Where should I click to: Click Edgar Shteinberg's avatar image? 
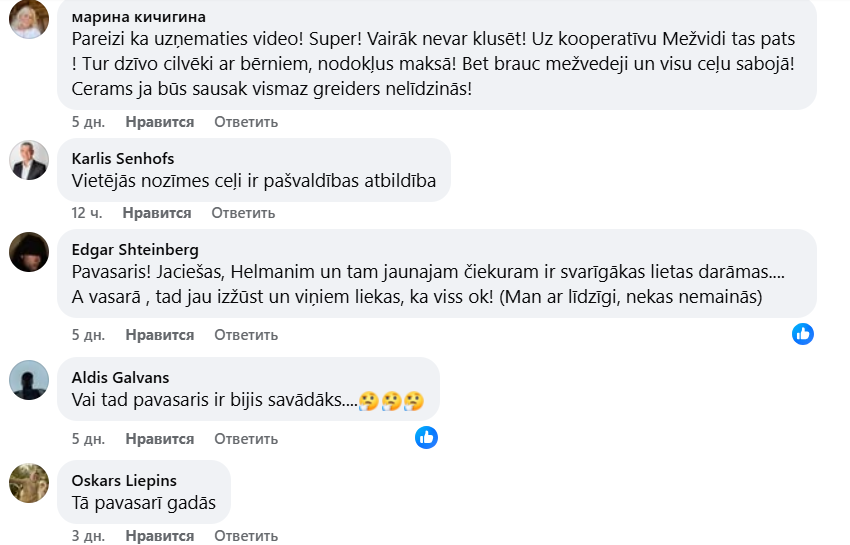pos(29,252)
